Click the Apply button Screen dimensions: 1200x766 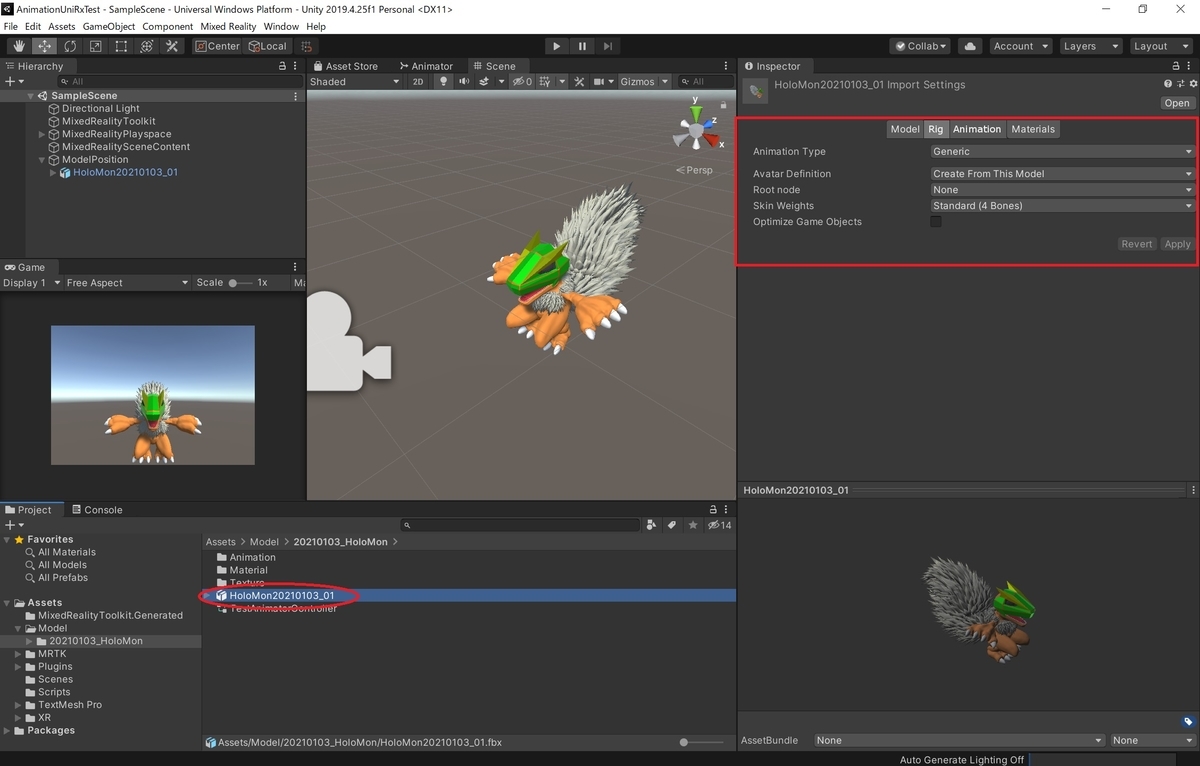coord(1178,244)
